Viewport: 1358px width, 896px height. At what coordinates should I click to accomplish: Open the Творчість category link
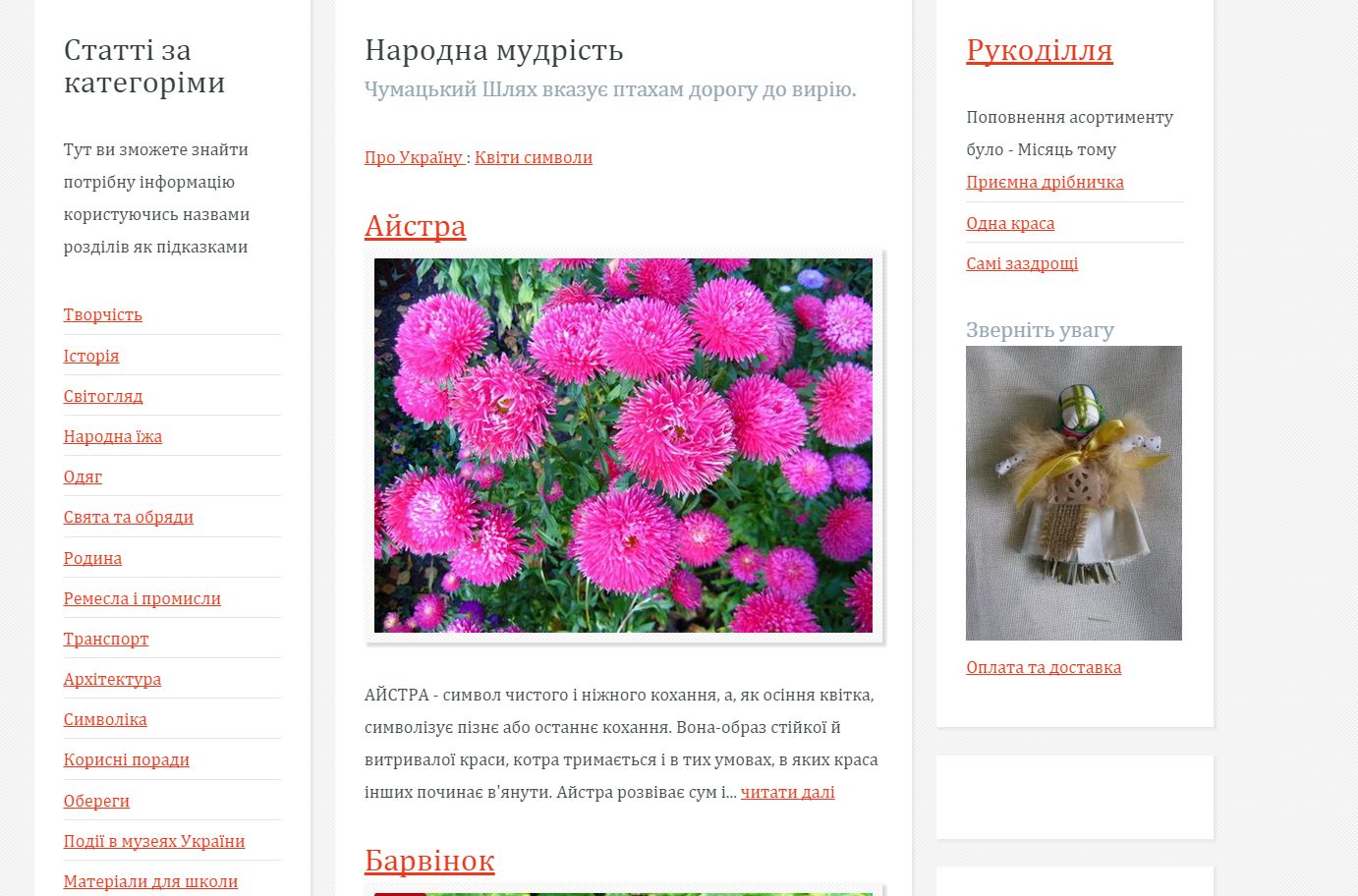102,314
